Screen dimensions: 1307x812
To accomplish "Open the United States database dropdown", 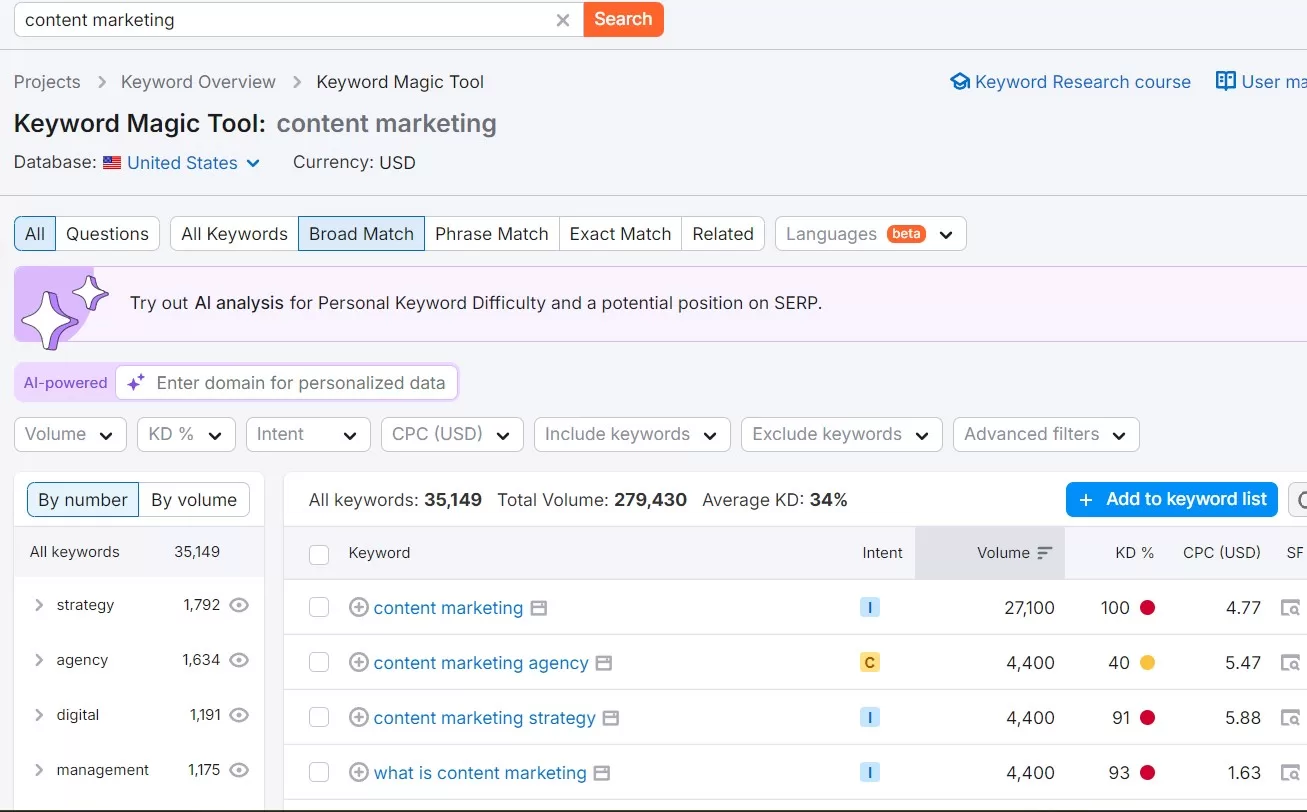I will 193,163.
